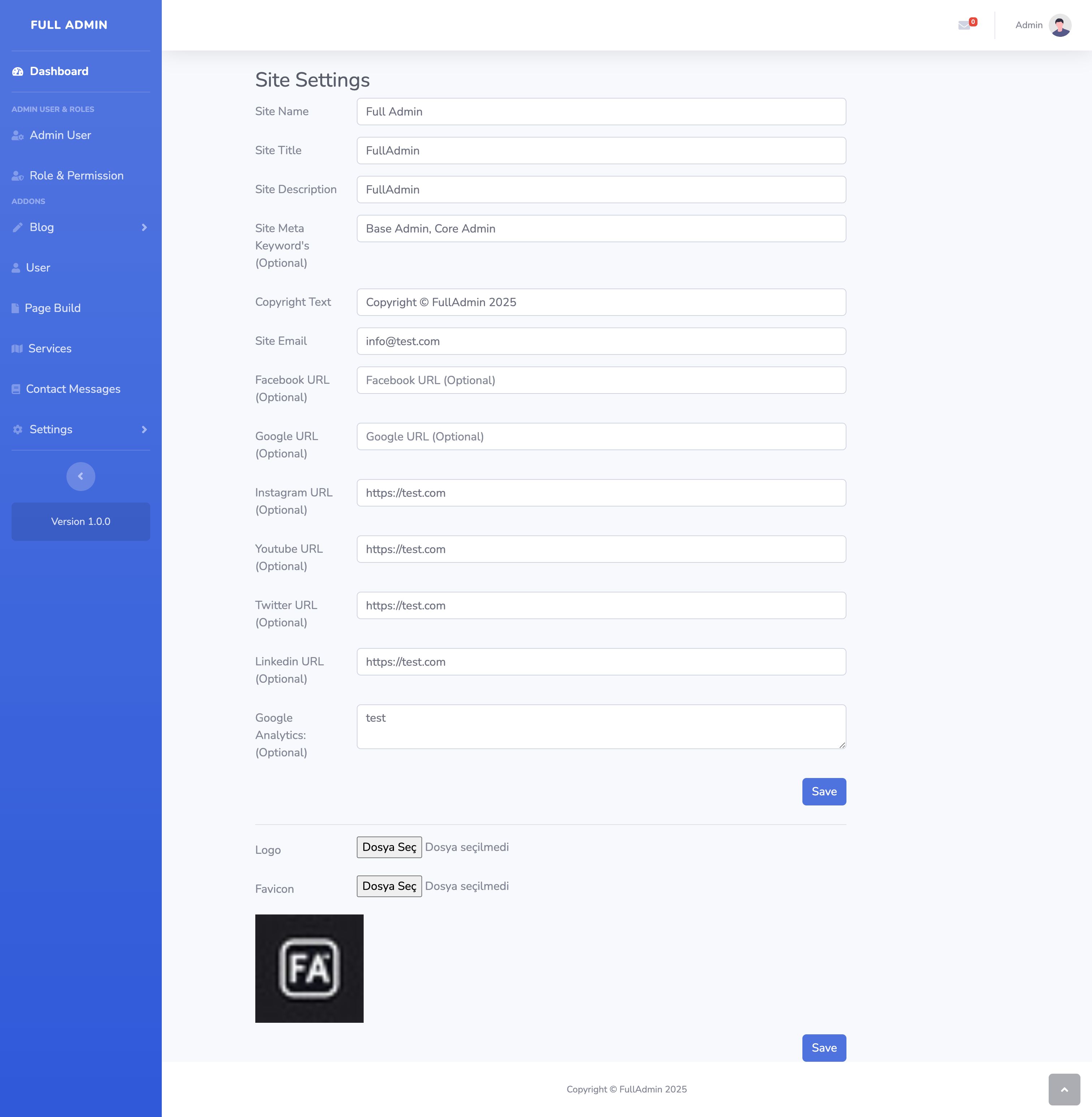Open Role & Permission page
The width and height of the screenshot is (1092, 1117).
click(76, 175)
